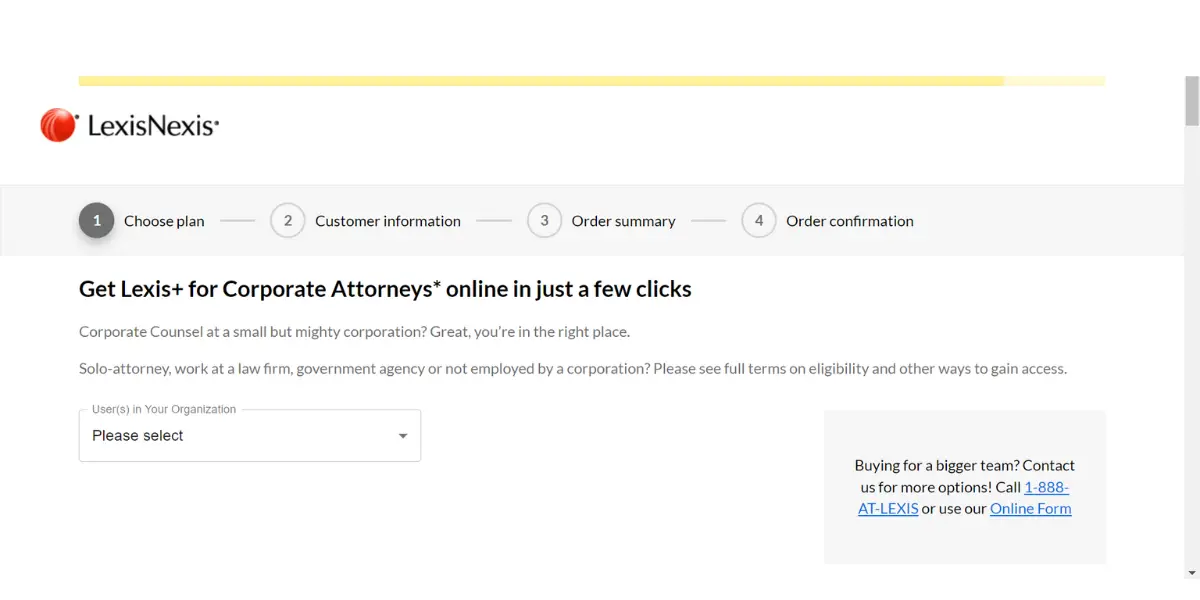Go to the Order summary step label

[624, 221]
